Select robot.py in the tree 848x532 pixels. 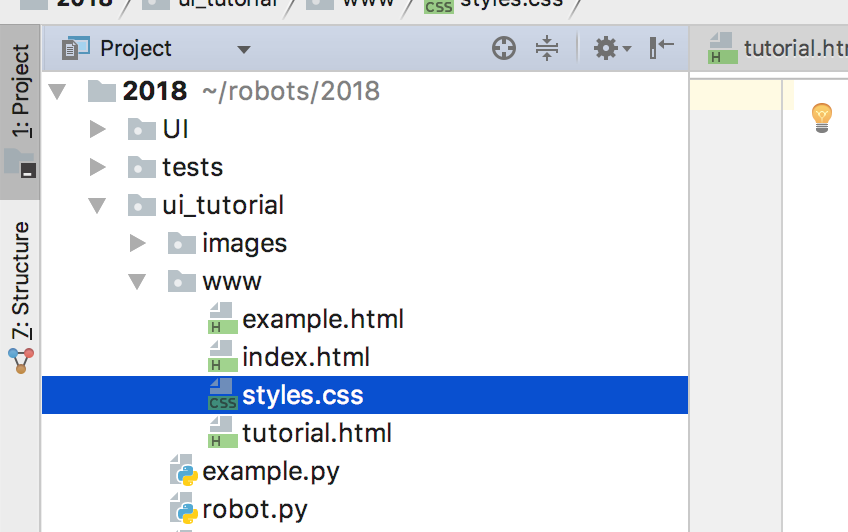point(255,509)
